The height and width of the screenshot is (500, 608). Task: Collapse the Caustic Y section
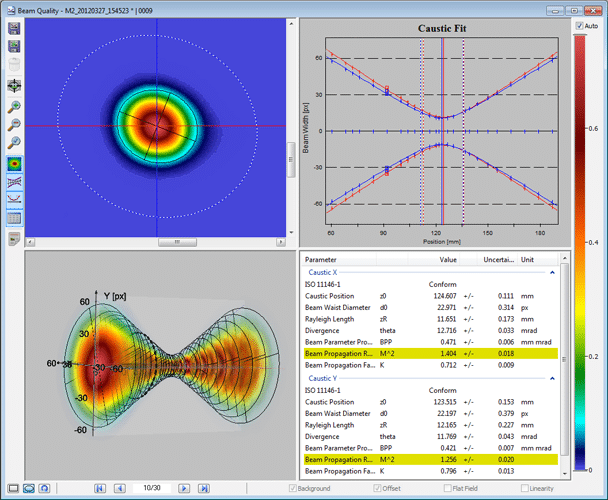click(x=552, y=379)
